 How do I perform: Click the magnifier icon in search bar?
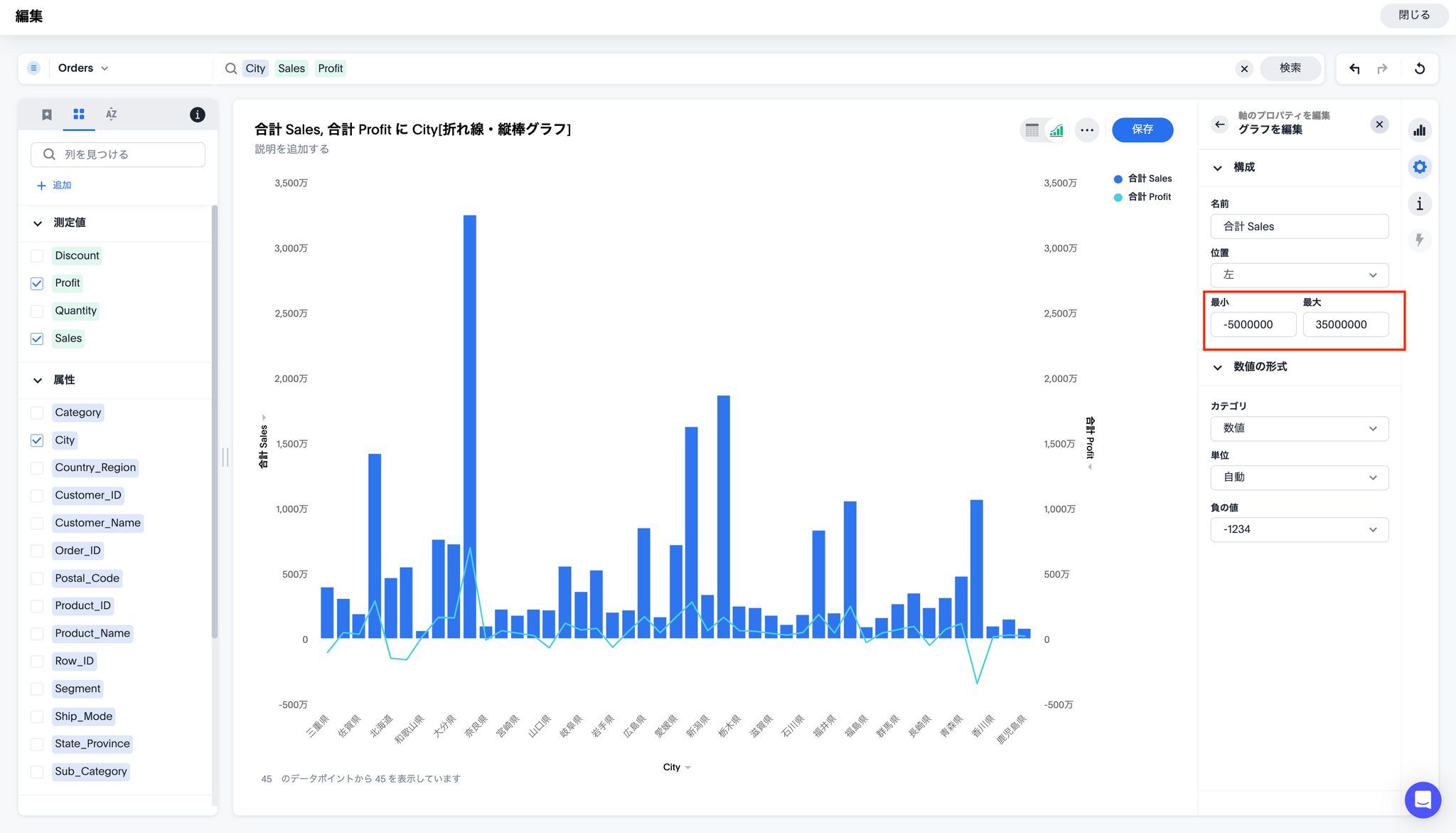(231, 68)
